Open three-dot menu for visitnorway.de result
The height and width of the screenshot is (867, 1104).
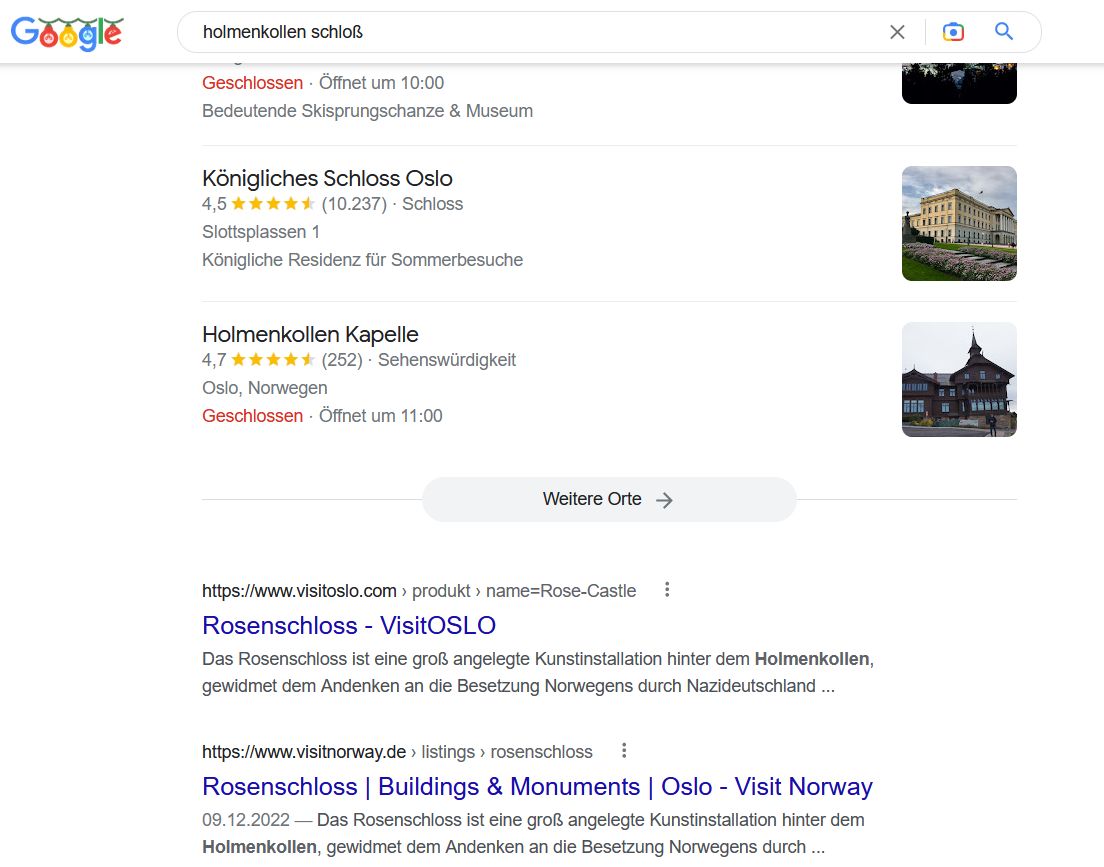coord(624,751)
